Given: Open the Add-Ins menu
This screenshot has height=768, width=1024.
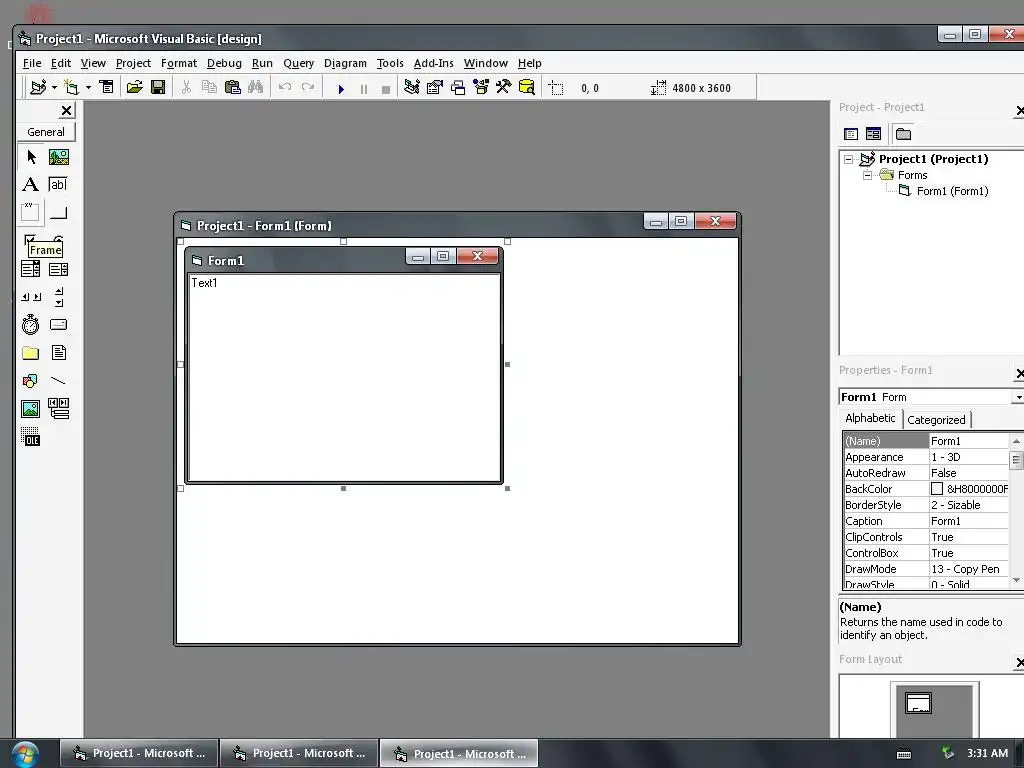Looking at the screenshot, I should pos(434,63).
